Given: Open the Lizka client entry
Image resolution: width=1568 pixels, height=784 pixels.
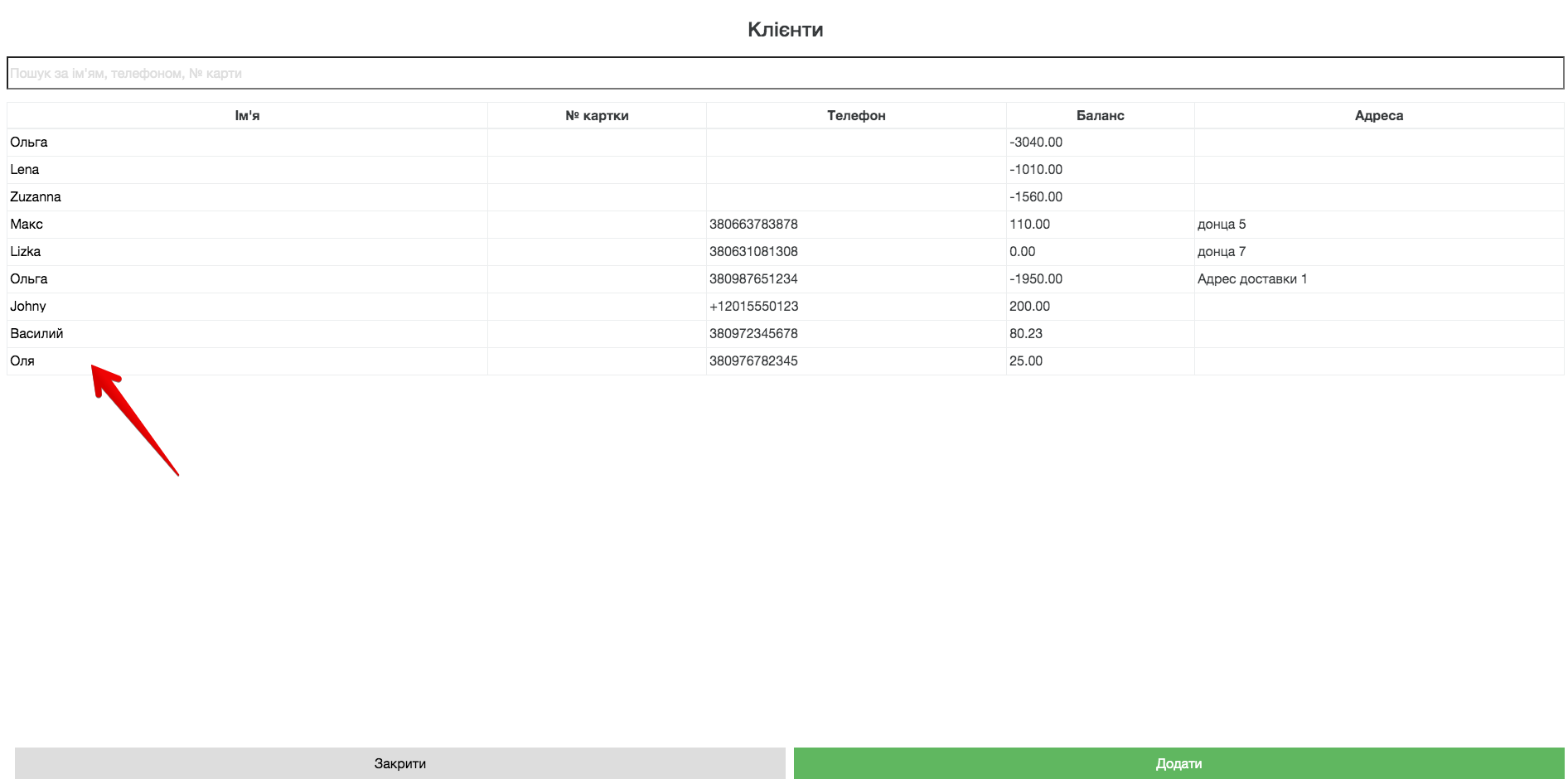Looking at the screenshot, I should click(26, 252).
